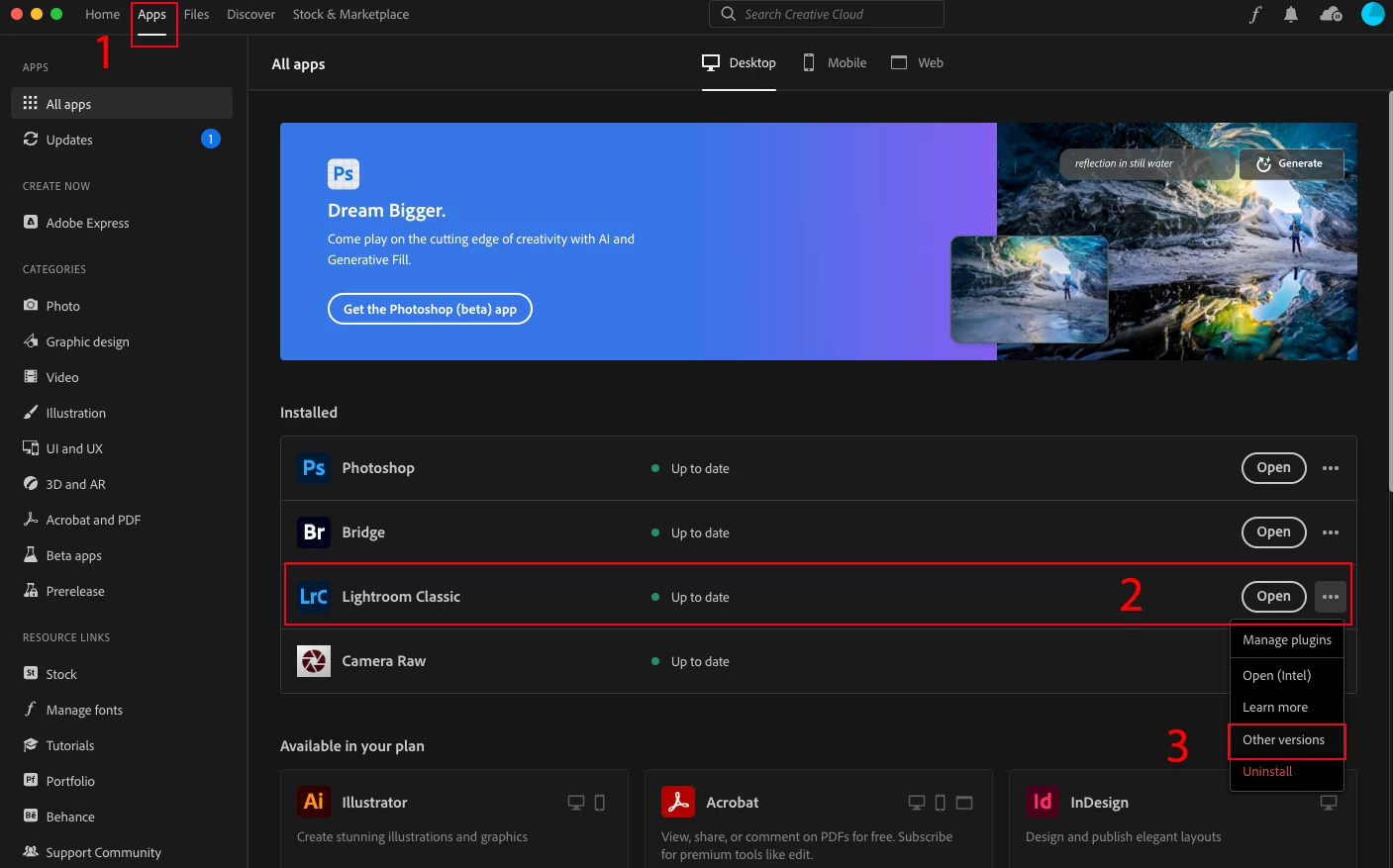Click the Updates count badge
The height and width of the screenshot is (868, 1393).
[211, 140]
